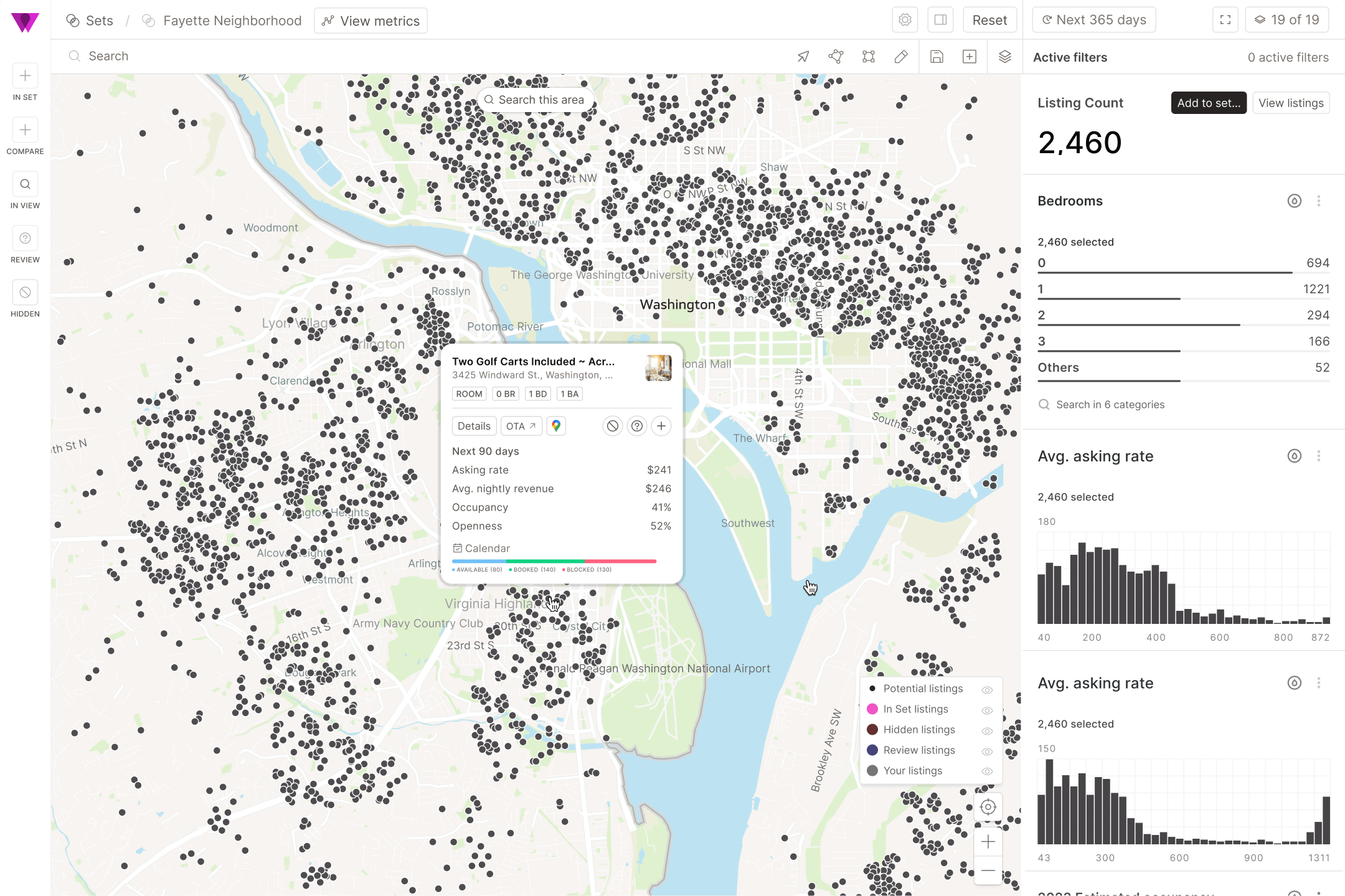This screenshot has width=1345, height=896.
Task: Open Google Maps pin in listing card
Action: tap(556, 426)
